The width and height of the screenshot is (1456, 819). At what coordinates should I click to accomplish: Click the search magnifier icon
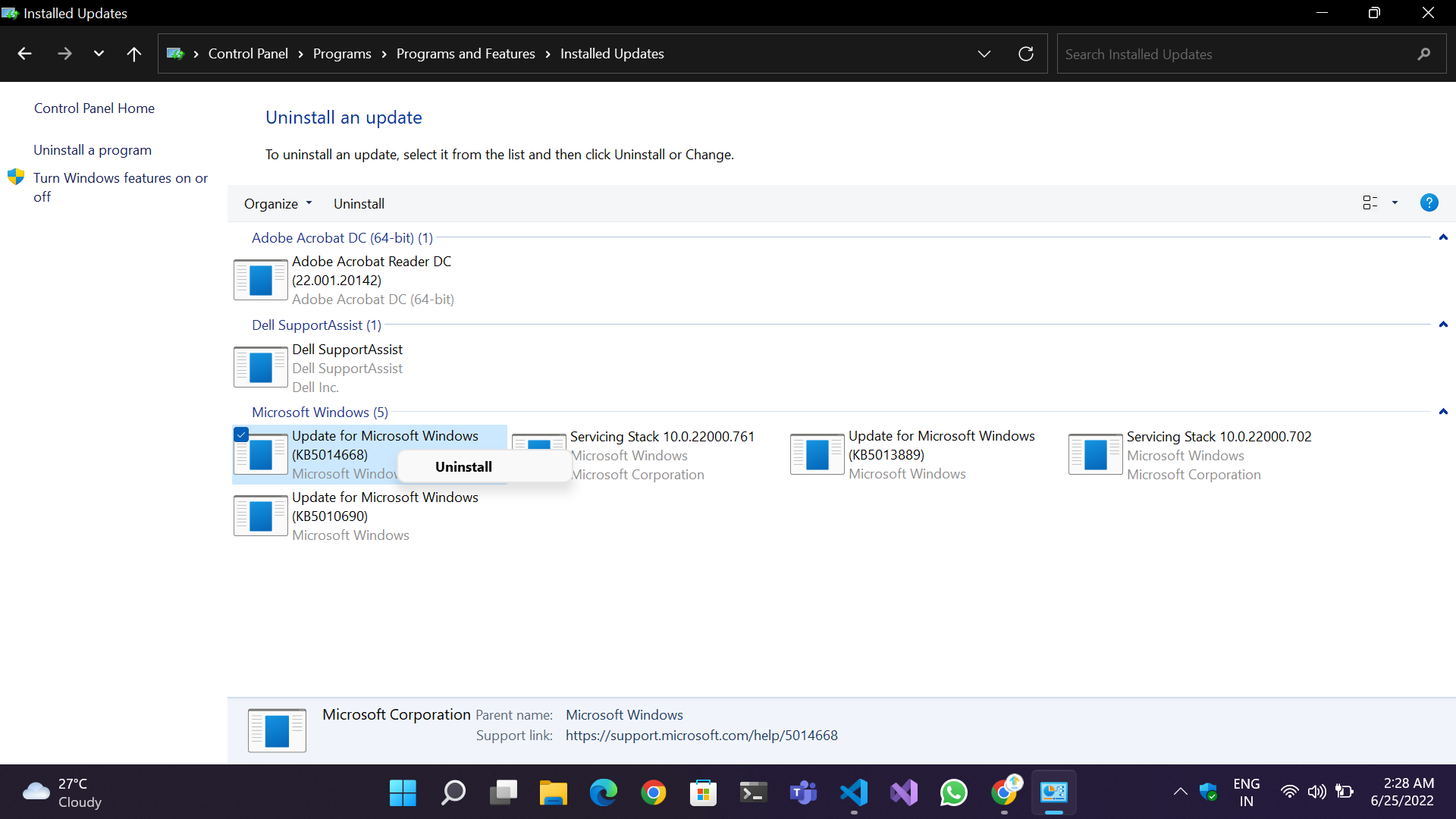[x=1424, y=54]
